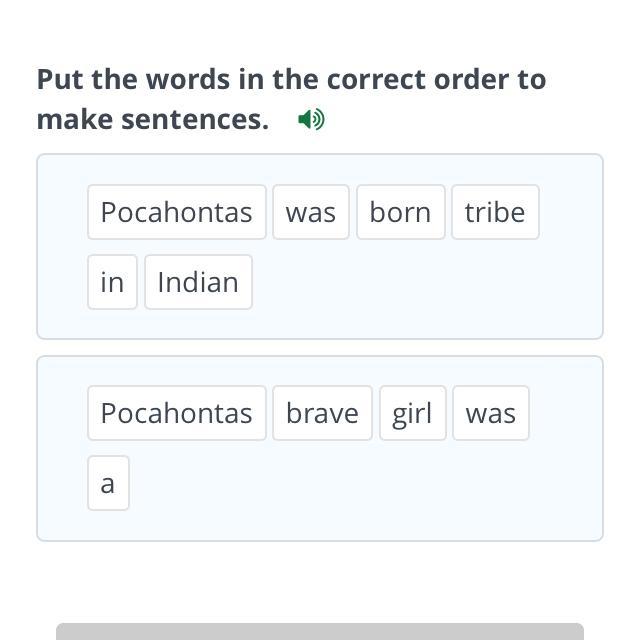
Task: Pick the 'was' tile next to 'girl'
Action: [x=491, y=413]
